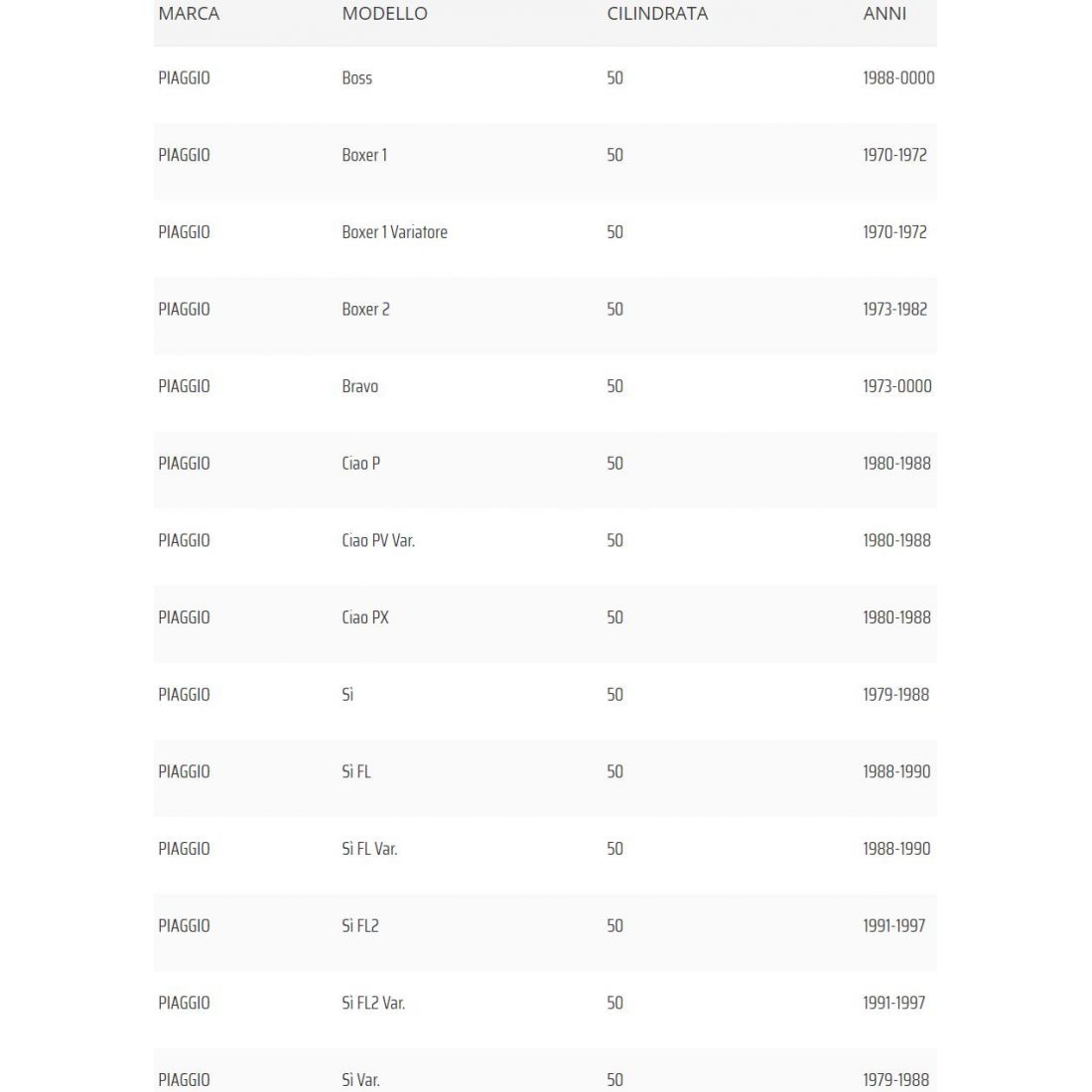Select the Ciao PX model row
Image resolution: width=1092 pixels, height=1092 pixels.
tap(364, 617)
